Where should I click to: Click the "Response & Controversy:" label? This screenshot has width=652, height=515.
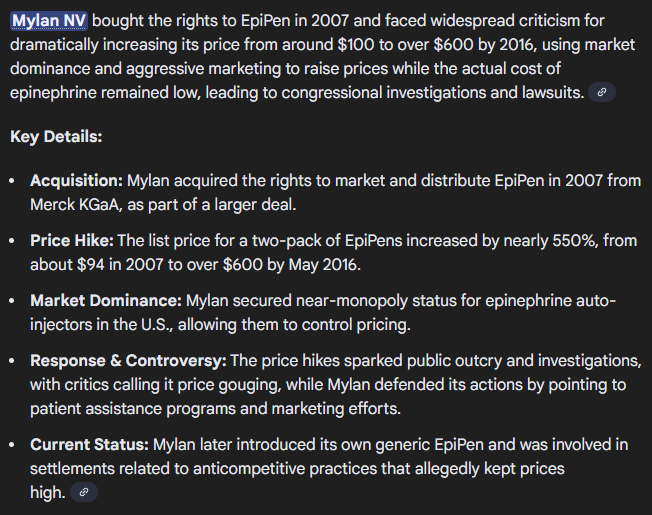(x=128, y=360)
